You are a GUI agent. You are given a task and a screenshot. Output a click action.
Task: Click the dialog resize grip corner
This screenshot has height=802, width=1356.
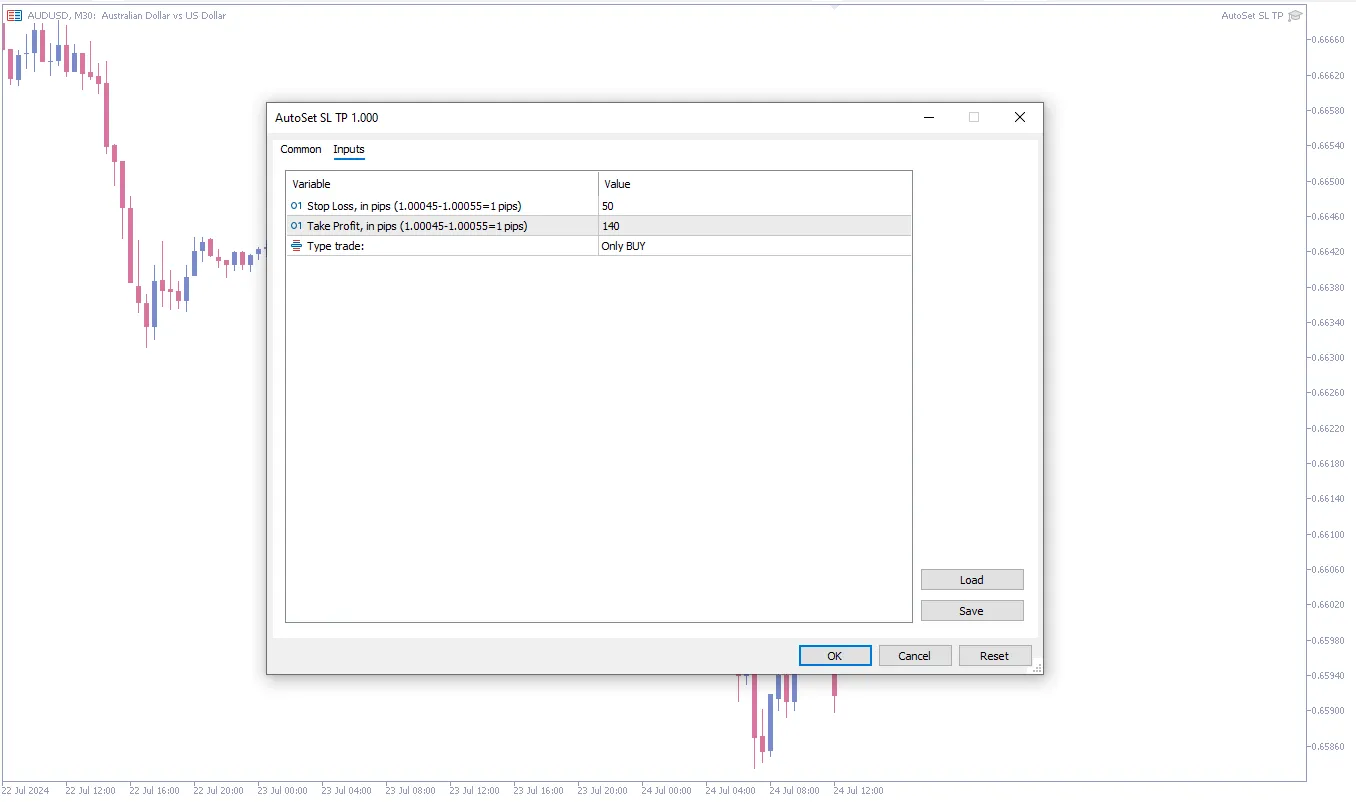(x=1037, y=668)
